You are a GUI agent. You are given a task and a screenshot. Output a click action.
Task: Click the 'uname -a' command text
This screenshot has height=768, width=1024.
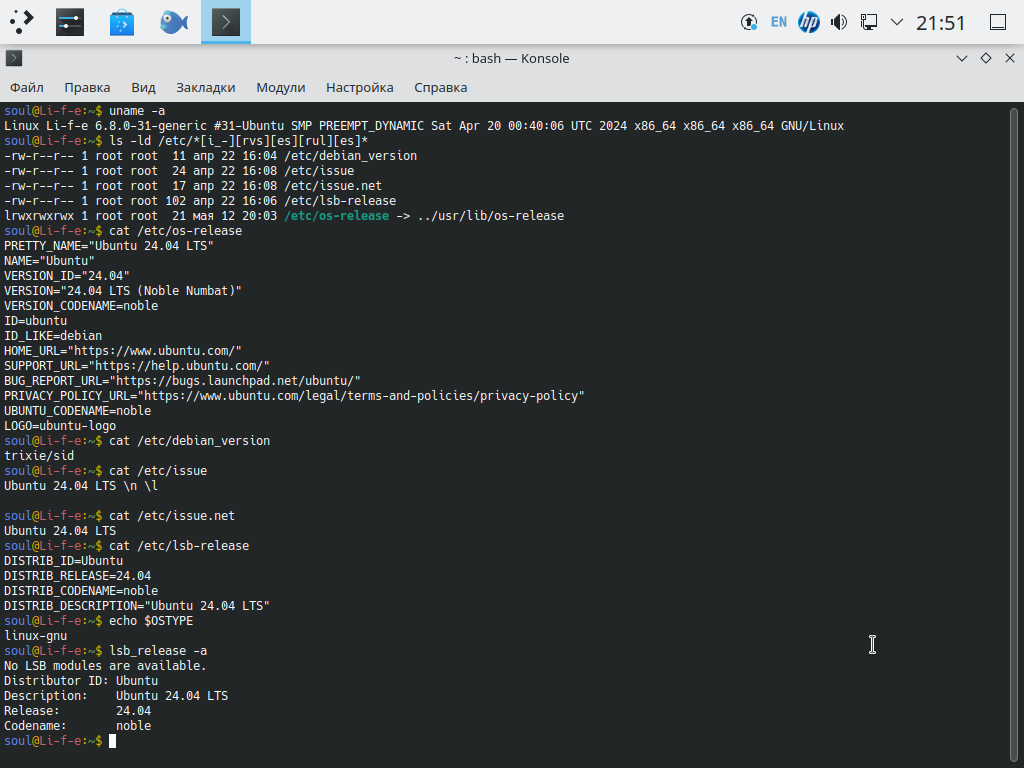coord(137,110)
